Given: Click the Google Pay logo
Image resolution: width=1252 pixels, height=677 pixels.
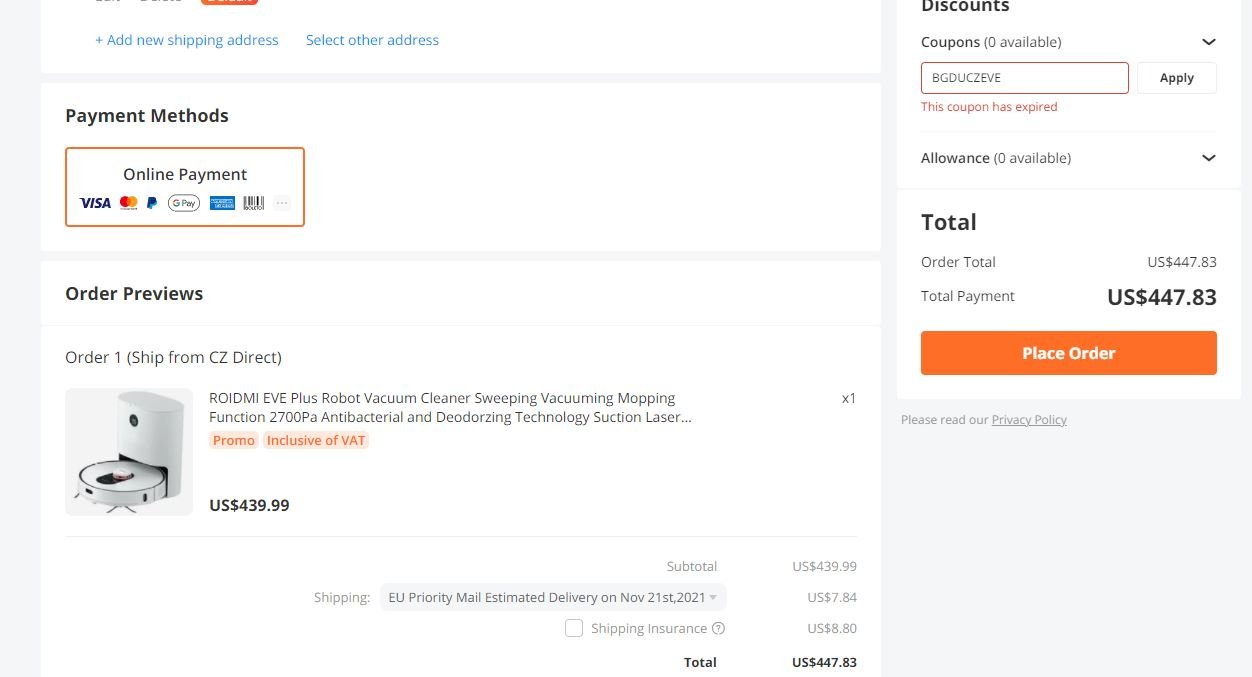Looking at the screenshot, I should (x=184, y=203).
